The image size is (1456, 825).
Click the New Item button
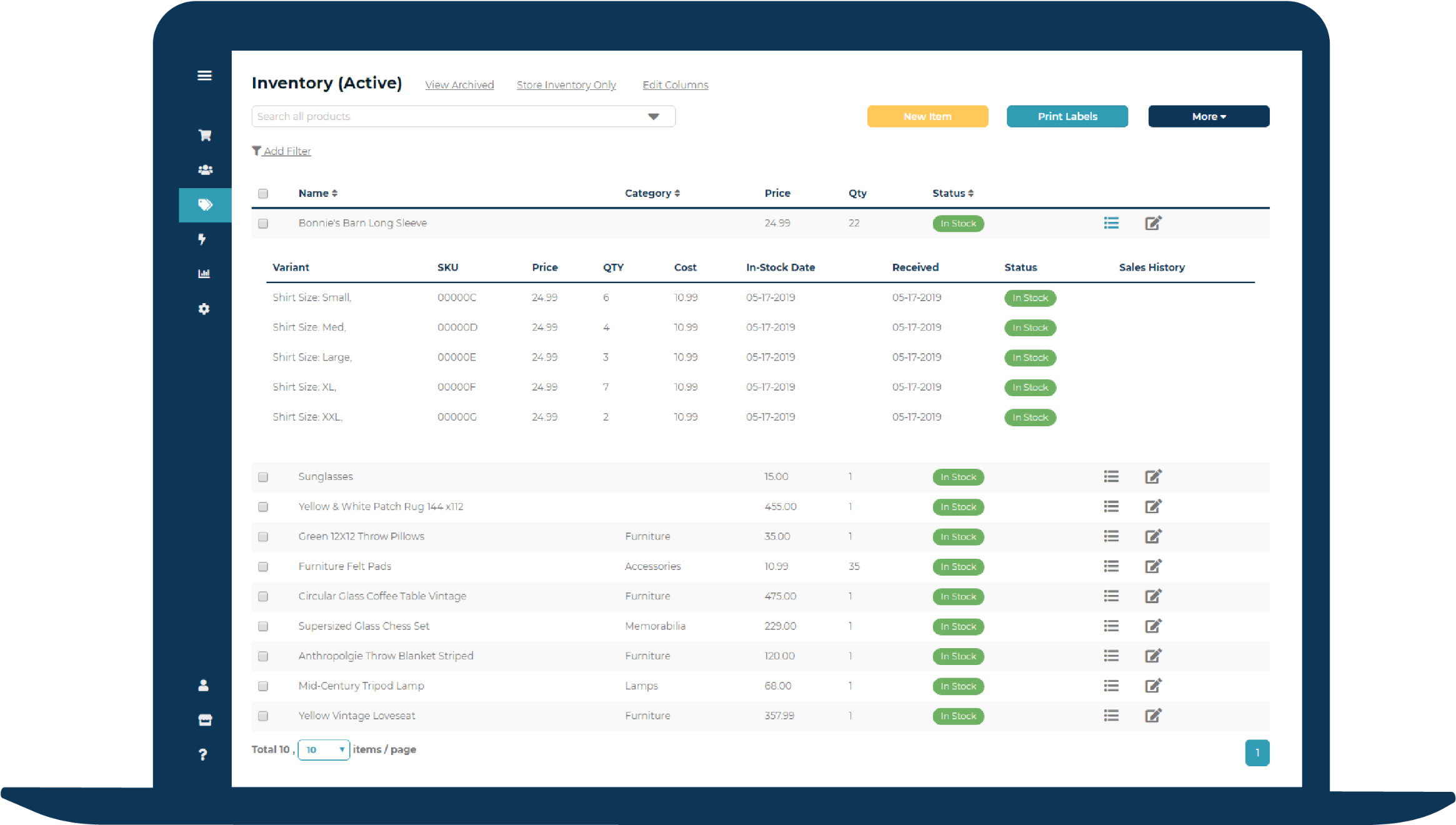(x=927, y=116)
